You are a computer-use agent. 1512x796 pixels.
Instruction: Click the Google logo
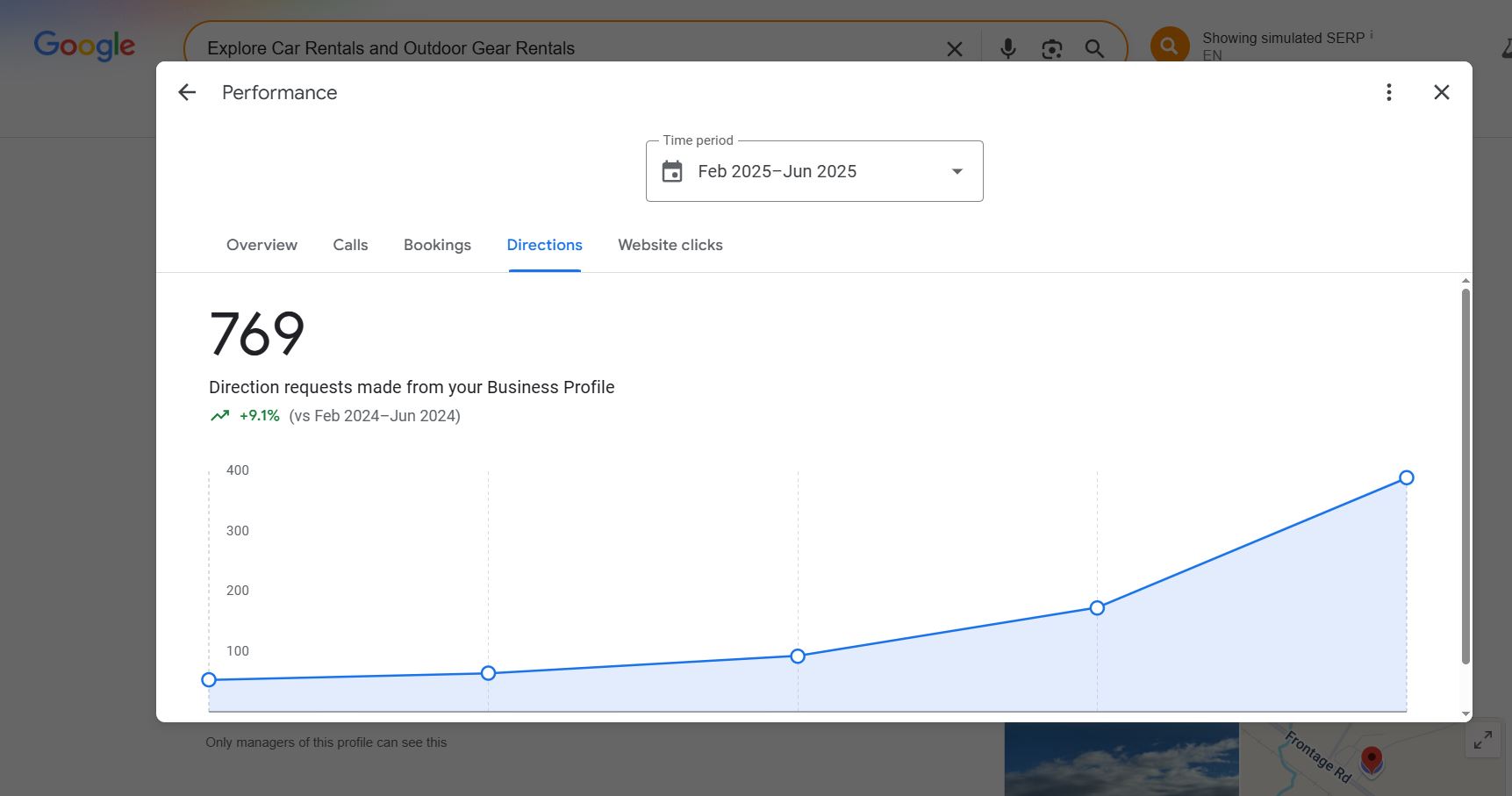point(84,46)
